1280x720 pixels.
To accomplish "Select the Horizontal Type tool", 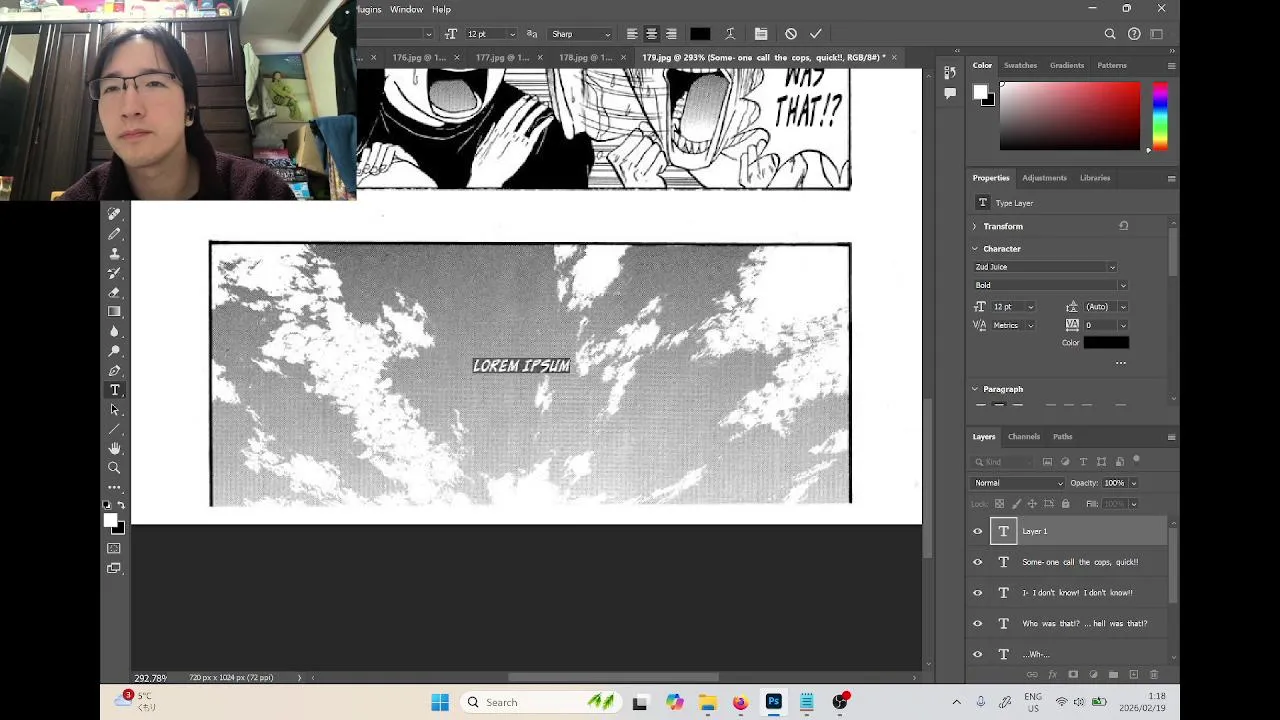I will (x=114, y=390).
